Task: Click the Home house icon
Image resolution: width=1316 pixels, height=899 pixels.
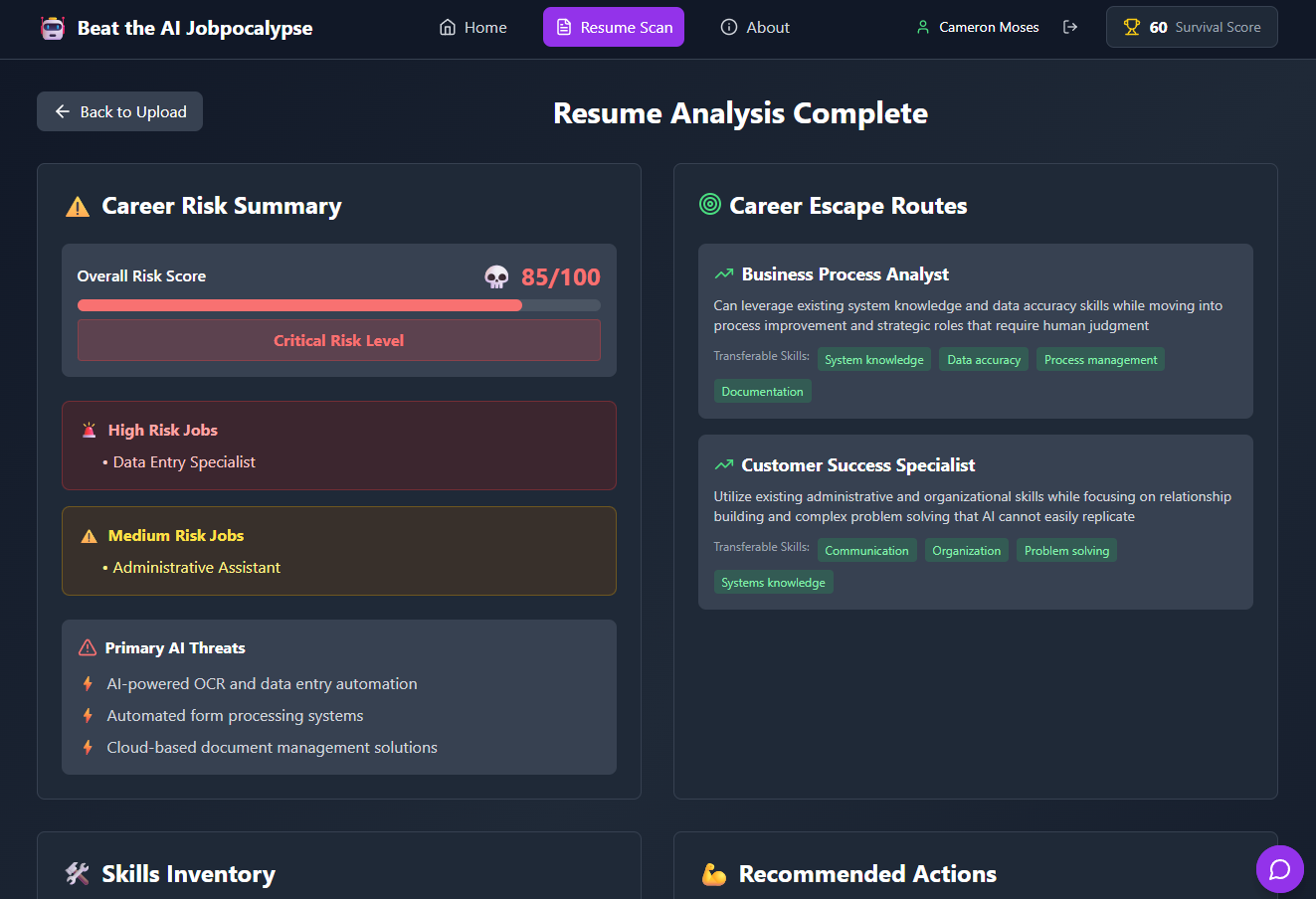Action: (448, 28)
